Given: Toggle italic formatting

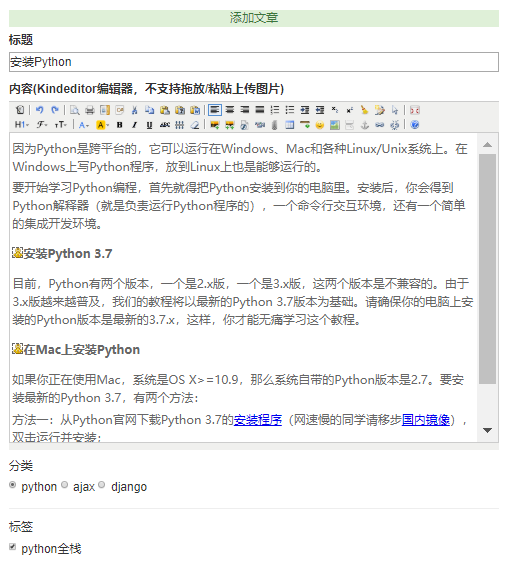Looking at the screenshot, I should tap(135, 125).
